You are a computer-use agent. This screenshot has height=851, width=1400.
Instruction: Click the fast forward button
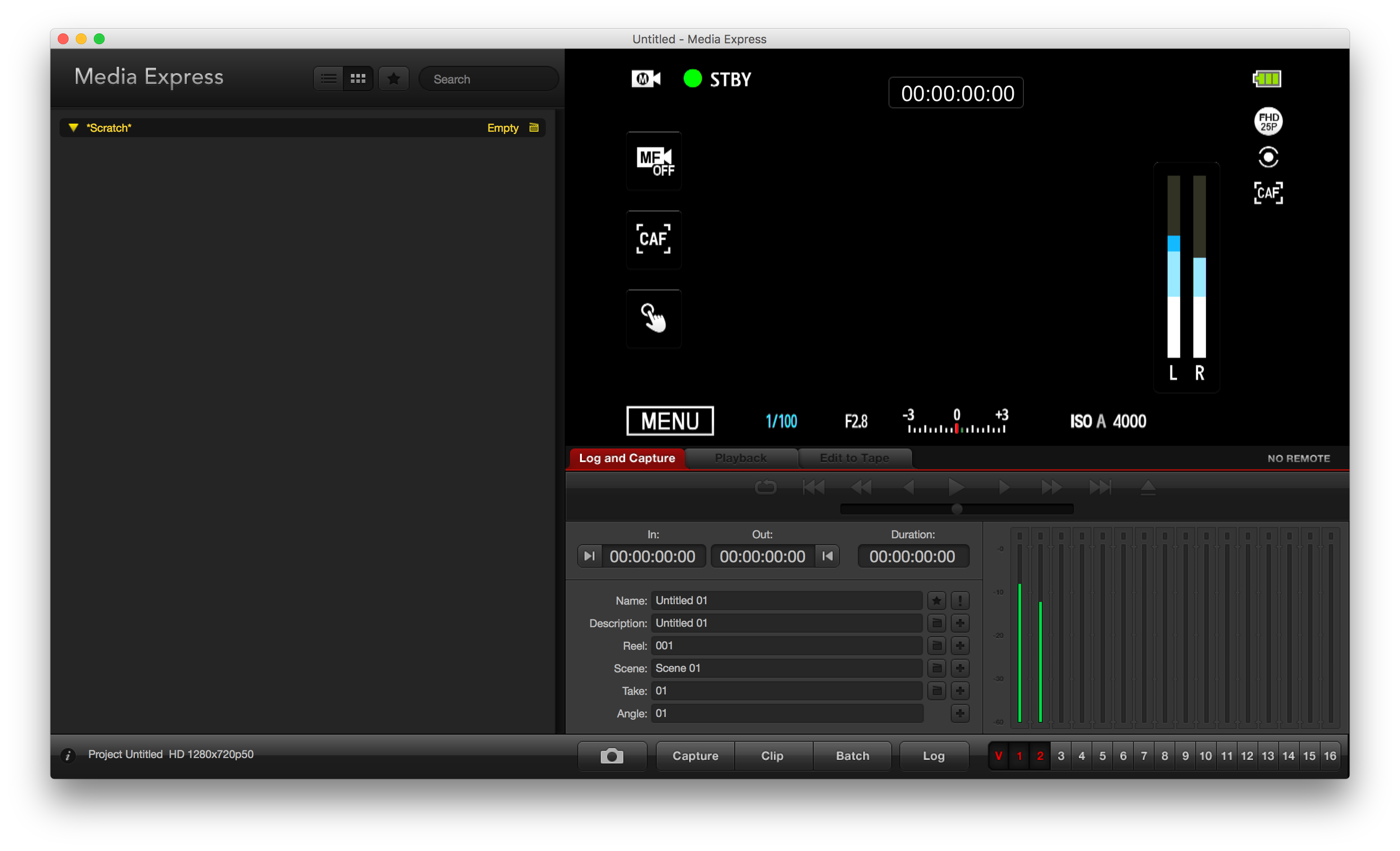point(1052,487)
